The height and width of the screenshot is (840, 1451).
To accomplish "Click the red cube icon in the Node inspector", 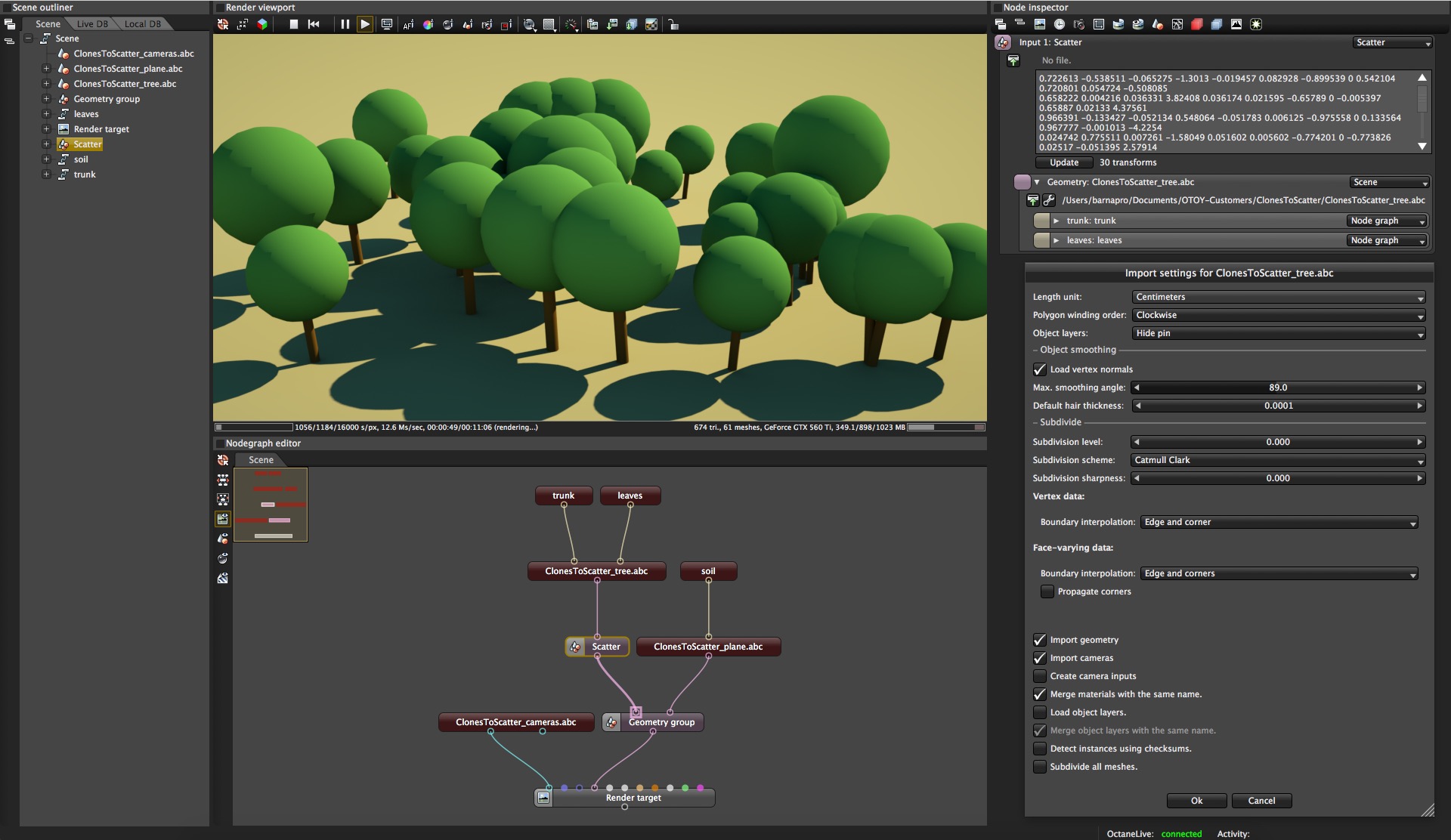I will pyautogui.click(x=1197, y=24).
